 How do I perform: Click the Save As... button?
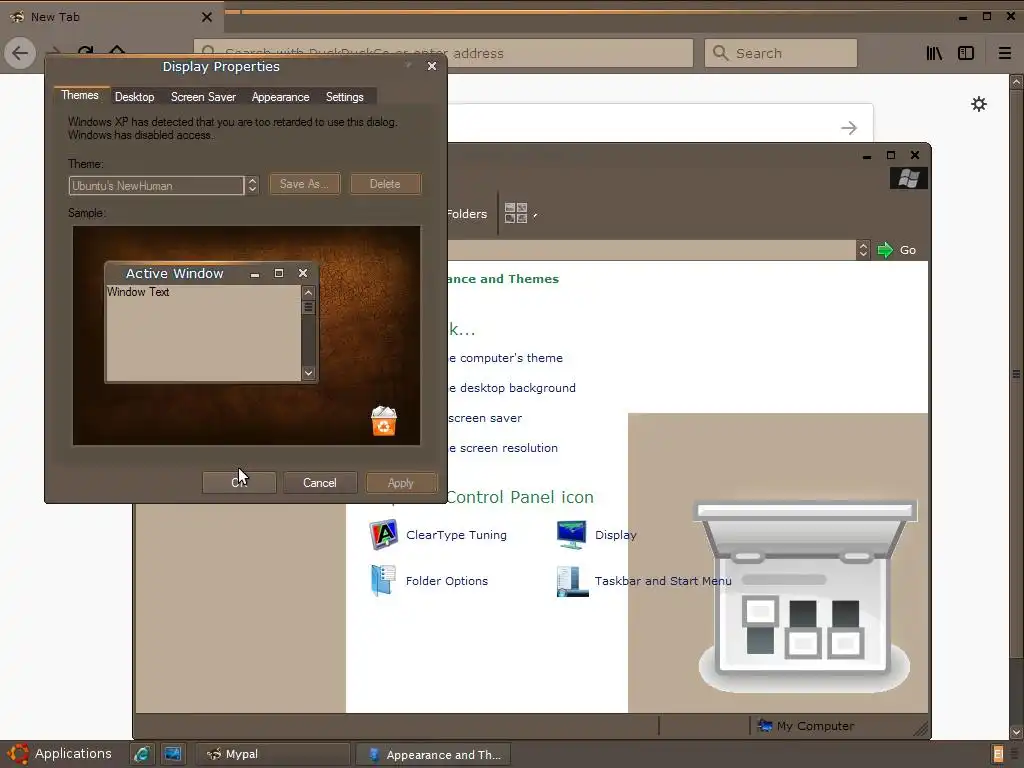[x=304, y=184]
